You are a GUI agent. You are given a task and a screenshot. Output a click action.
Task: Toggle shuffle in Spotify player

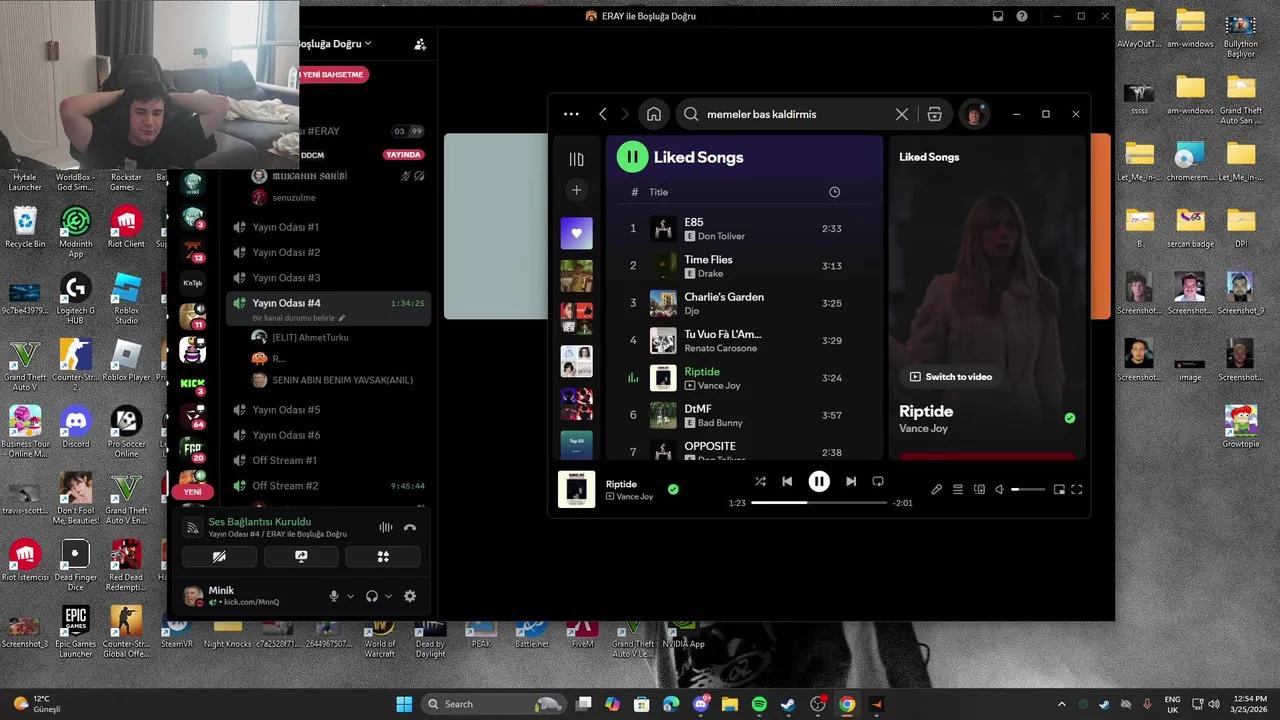click(x=760, y=481)
